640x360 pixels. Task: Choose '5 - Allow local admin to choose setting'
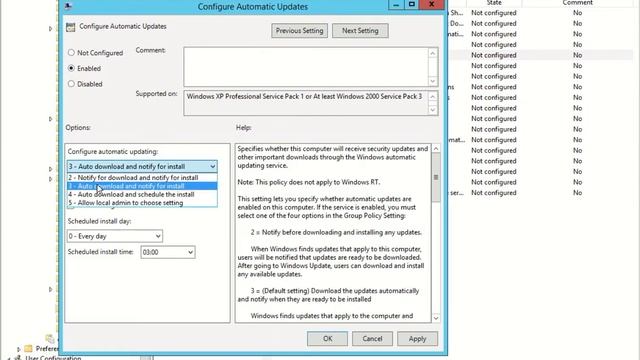(x=142, y=203)
